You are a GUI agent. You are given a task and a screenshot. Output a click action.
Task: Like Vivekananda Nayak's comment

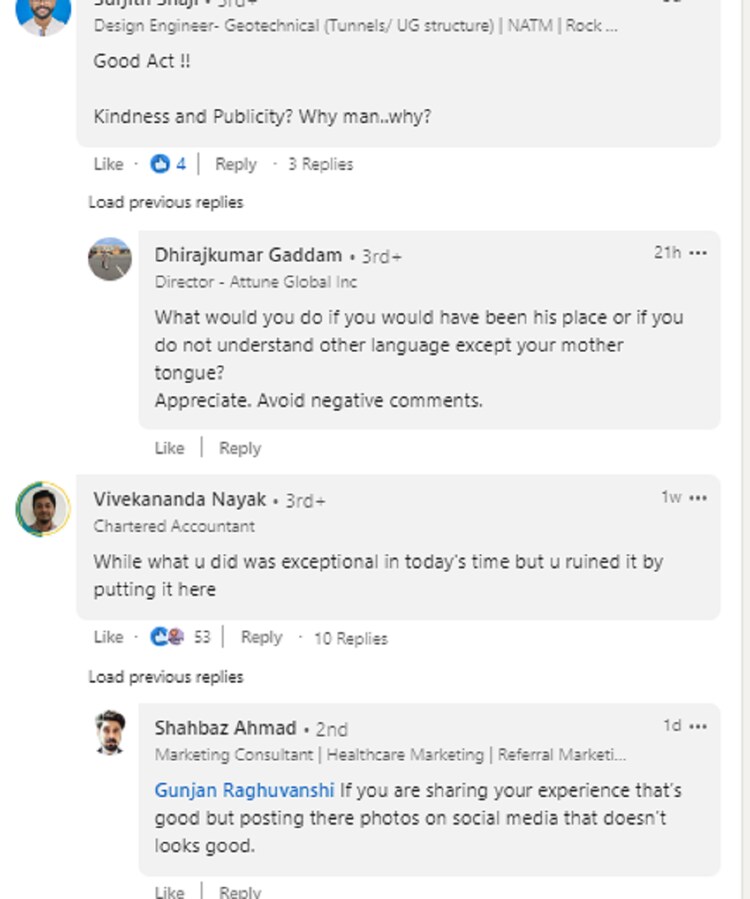click(108, 637)
